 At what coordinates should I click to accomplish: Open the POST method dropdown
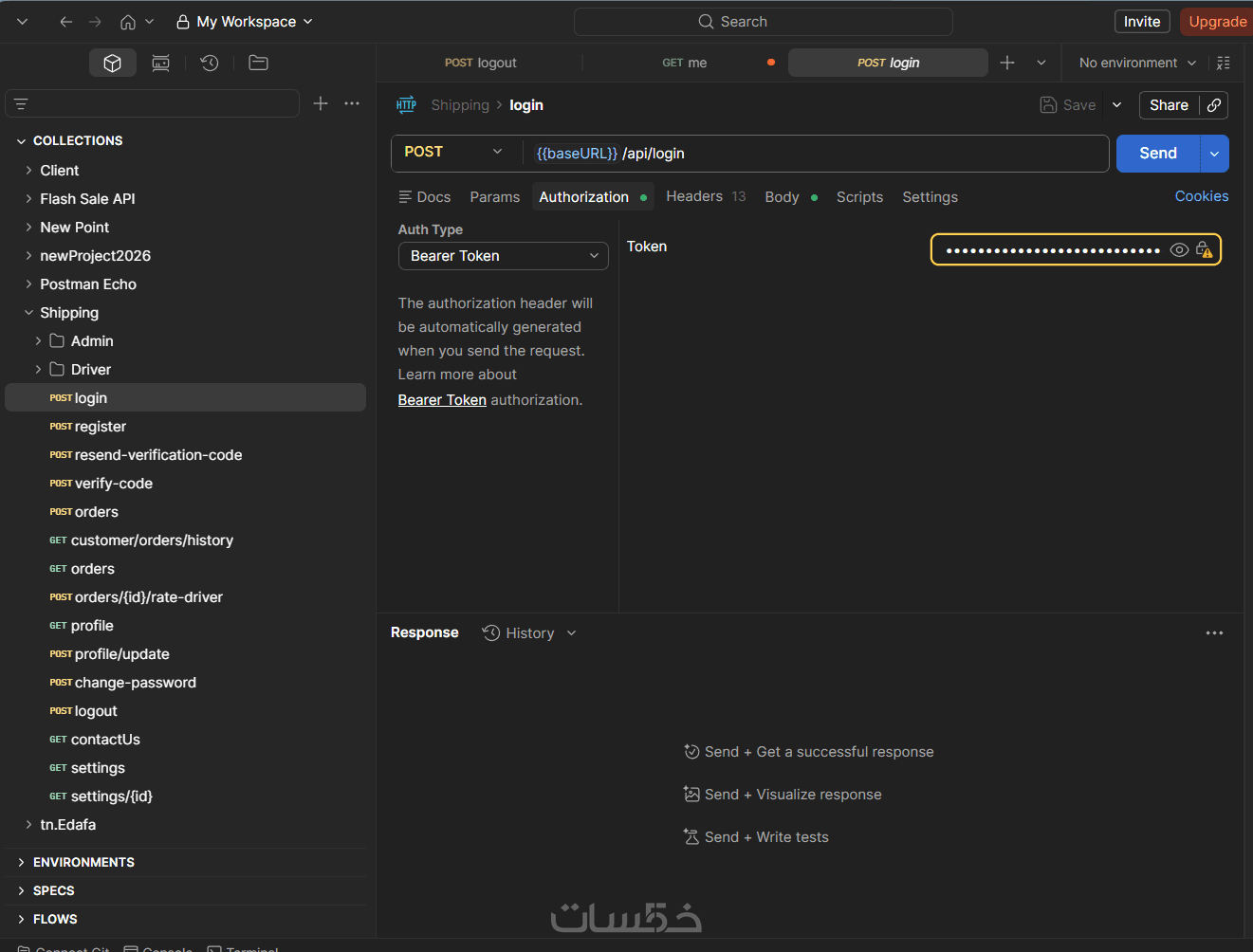(453, 153)
